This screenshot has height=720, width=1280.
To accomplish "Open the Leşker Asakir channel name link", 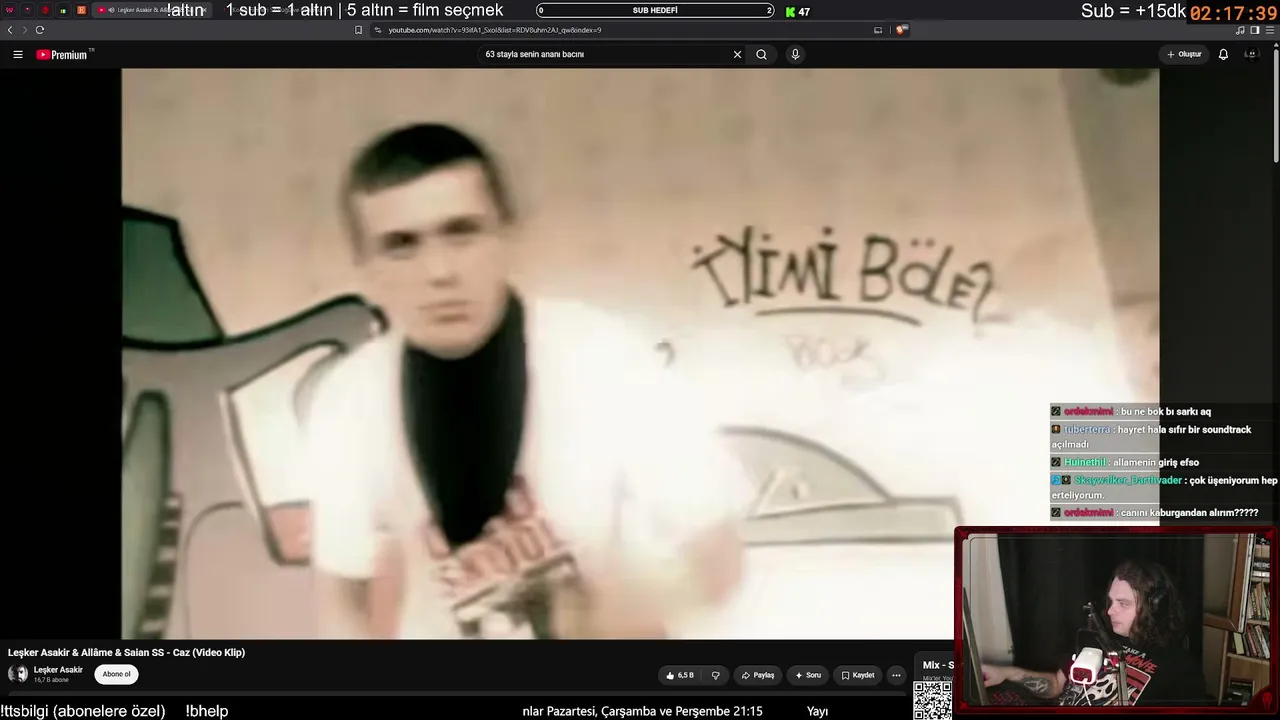I will click(x=58, y=670).
